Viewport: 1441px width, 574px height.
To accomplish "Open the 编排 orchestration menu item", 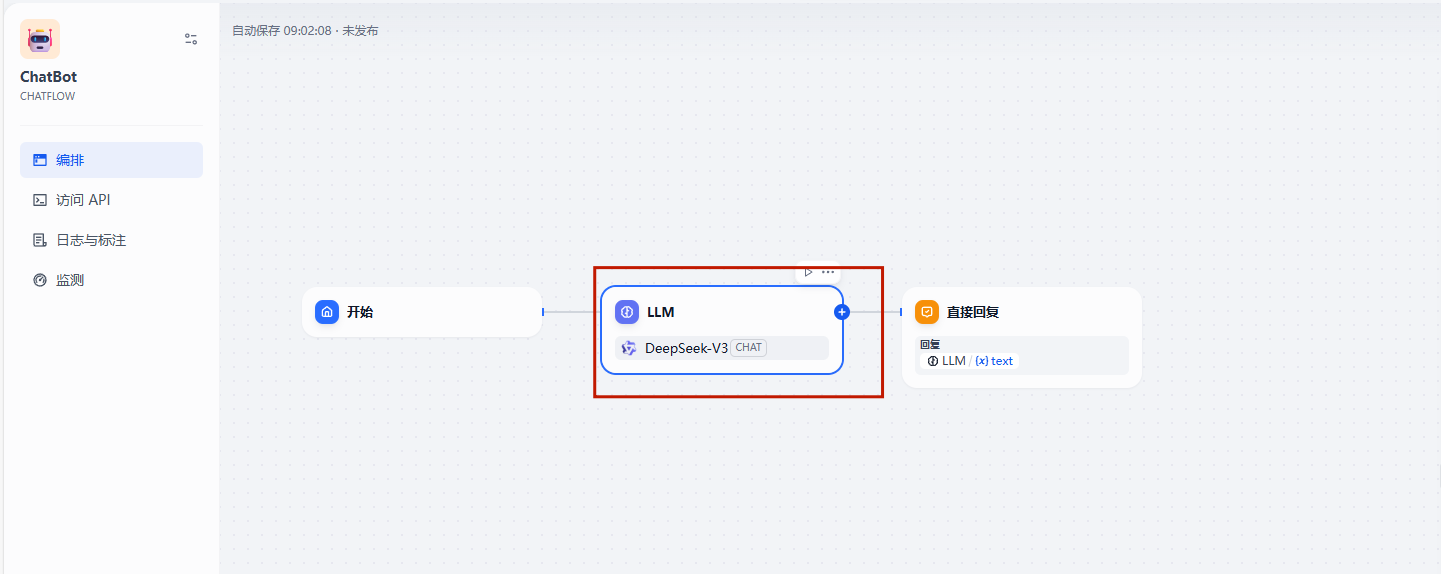I will tap(111, 160).
